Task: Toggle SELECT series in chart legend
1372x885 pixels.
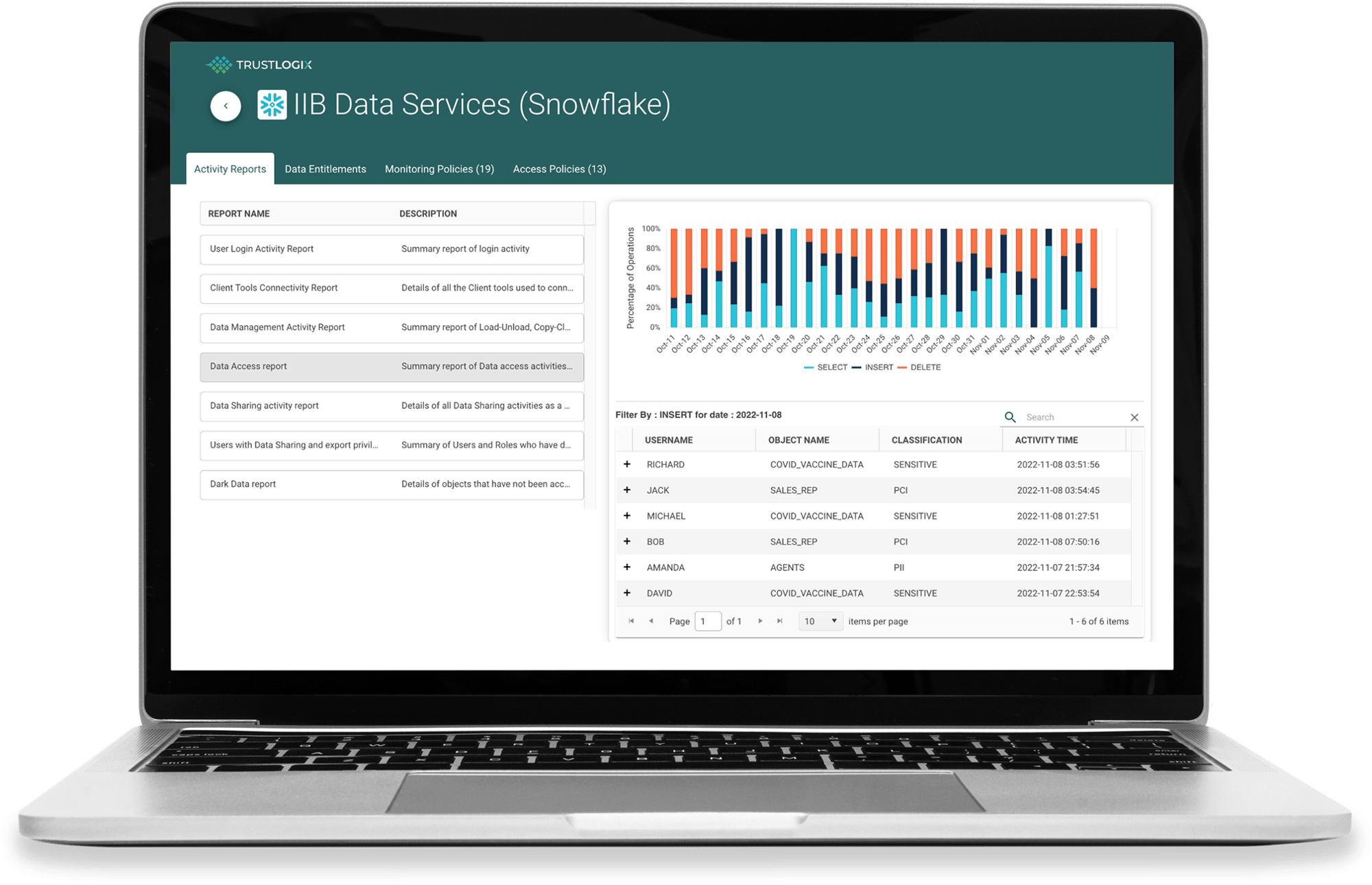Action: [x=826, y=367]
